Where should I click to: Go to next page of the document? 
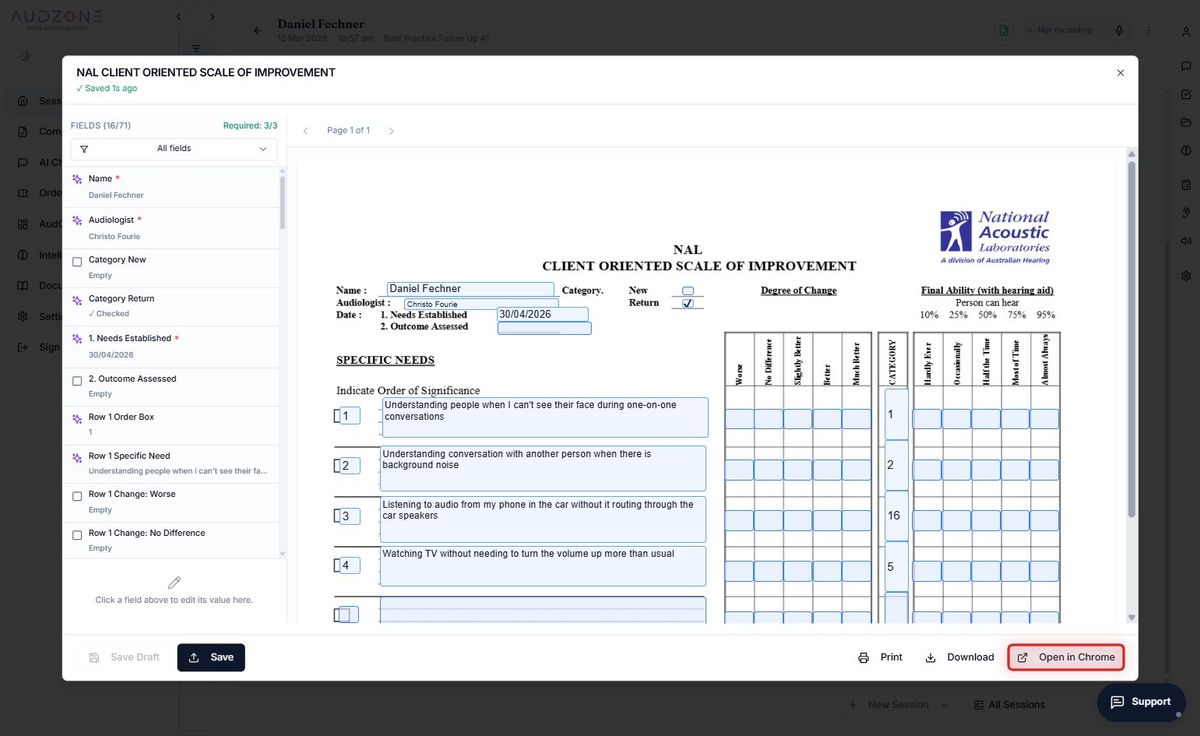coord(391,131)
